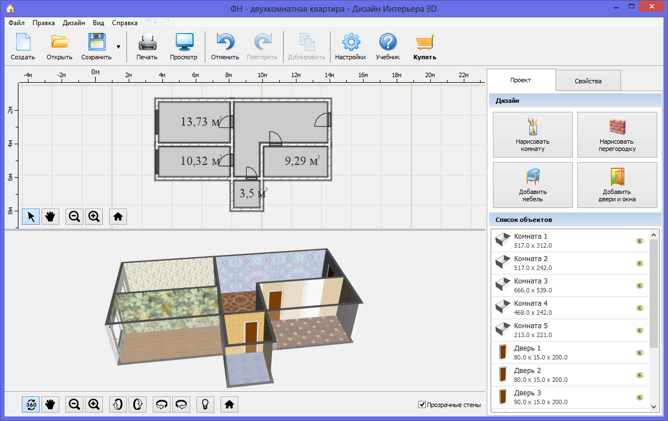The width and height of the screenshot is (668, 421).
Task: Undo with the Отменить toolbar icon
Action: 225,45
